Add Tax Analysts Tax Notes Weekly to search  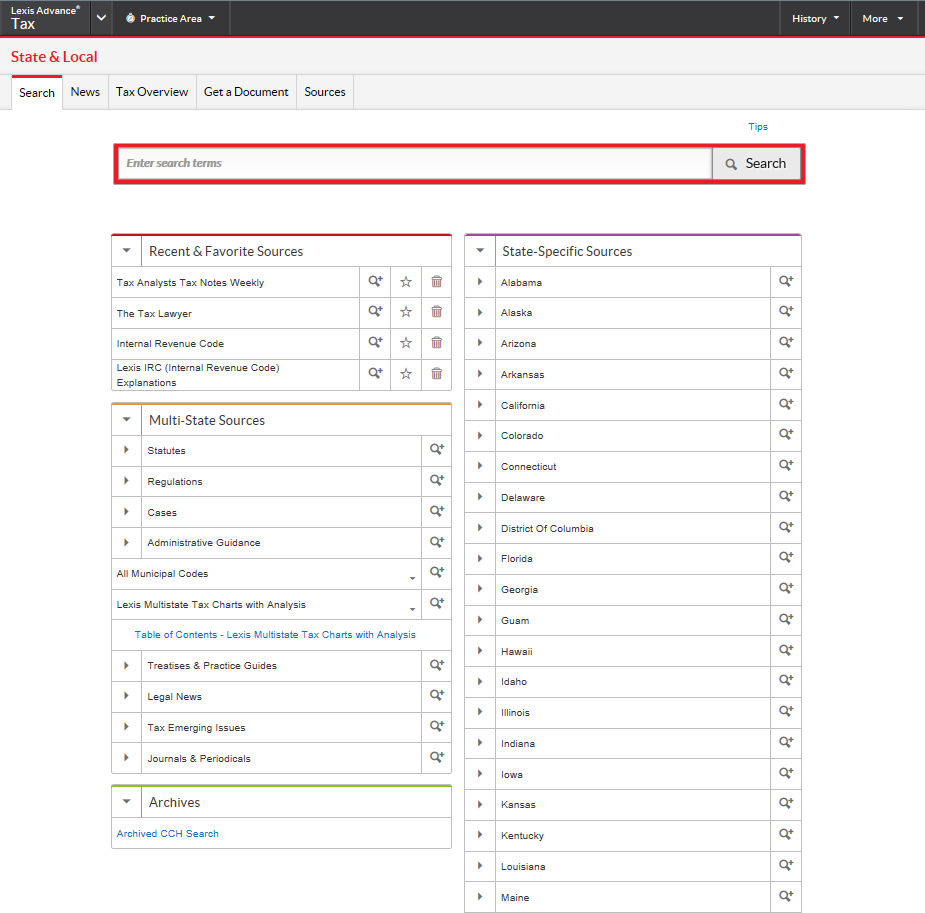click(375, 281)
